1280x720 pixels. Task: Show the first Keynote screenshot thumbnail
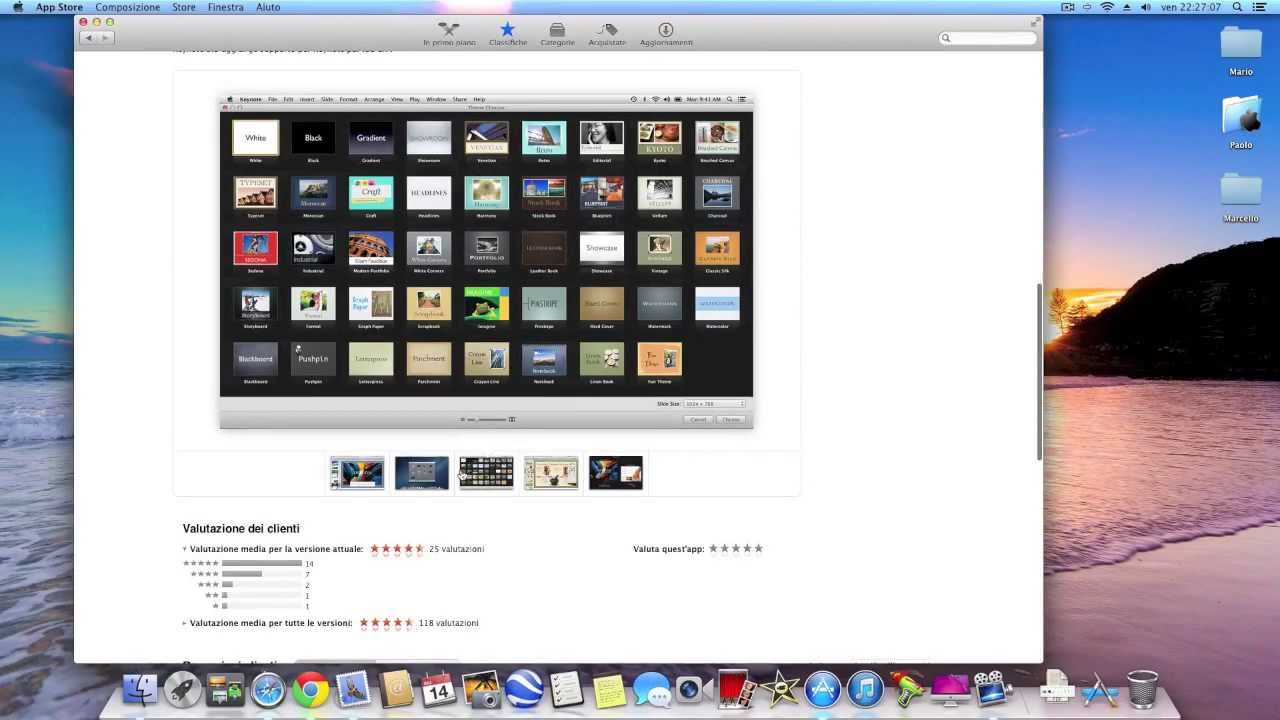tap(357, 473)
